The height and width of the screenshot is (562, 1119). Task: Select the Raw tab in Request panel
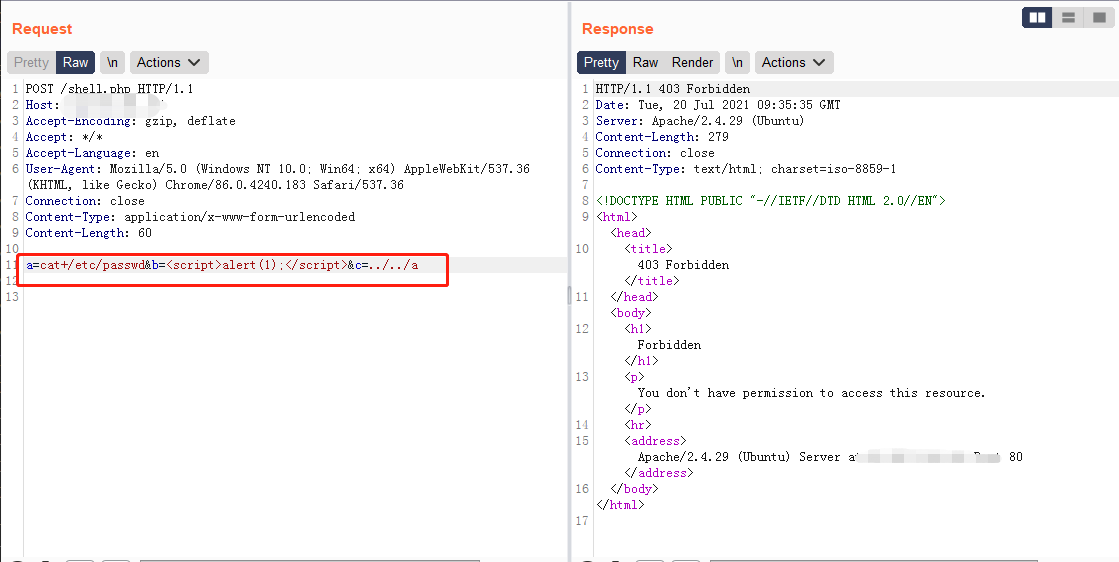pos(76,63)
